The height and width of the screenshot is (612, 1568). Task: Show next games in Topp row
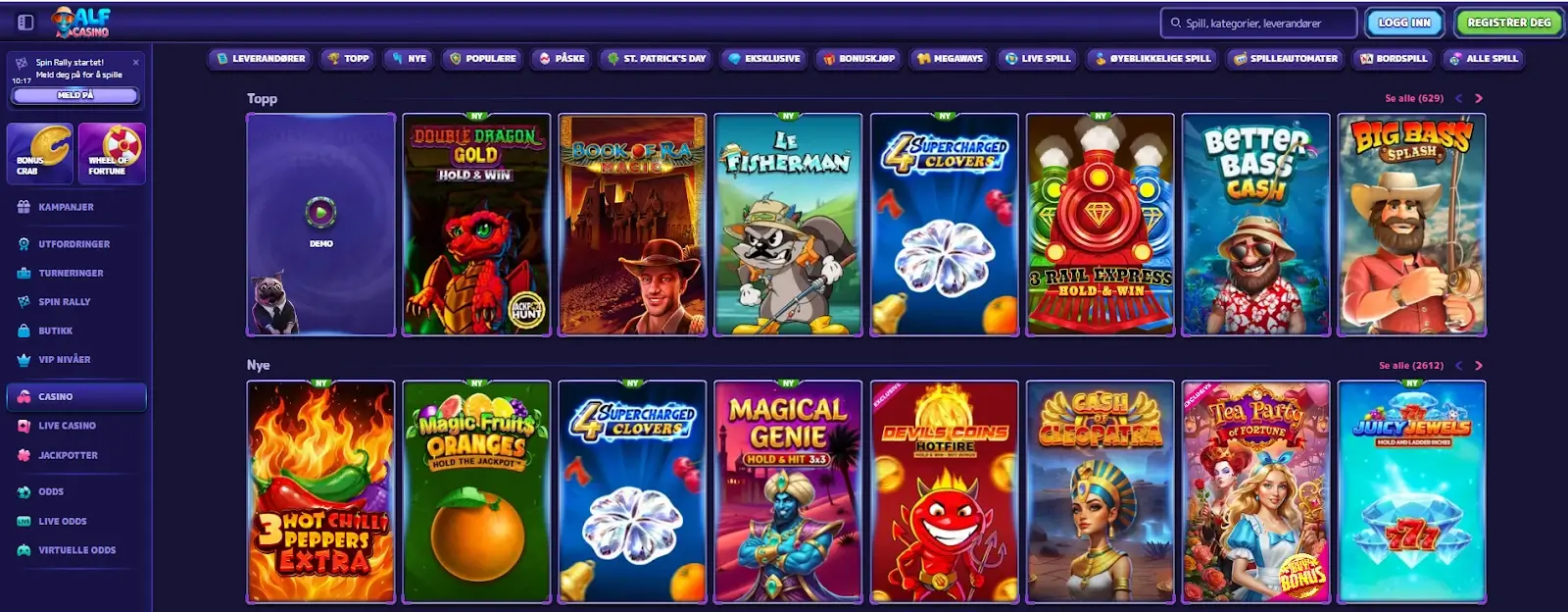tap(1479, 98)
